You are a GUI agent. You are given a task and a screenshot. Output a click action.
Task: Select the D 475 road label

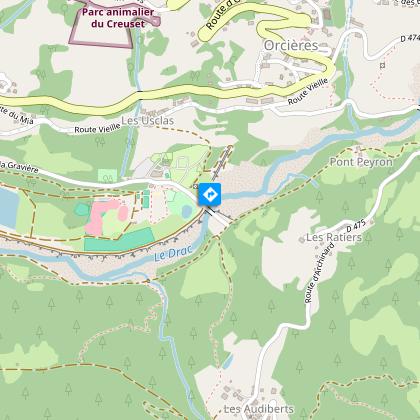point(356,226)
